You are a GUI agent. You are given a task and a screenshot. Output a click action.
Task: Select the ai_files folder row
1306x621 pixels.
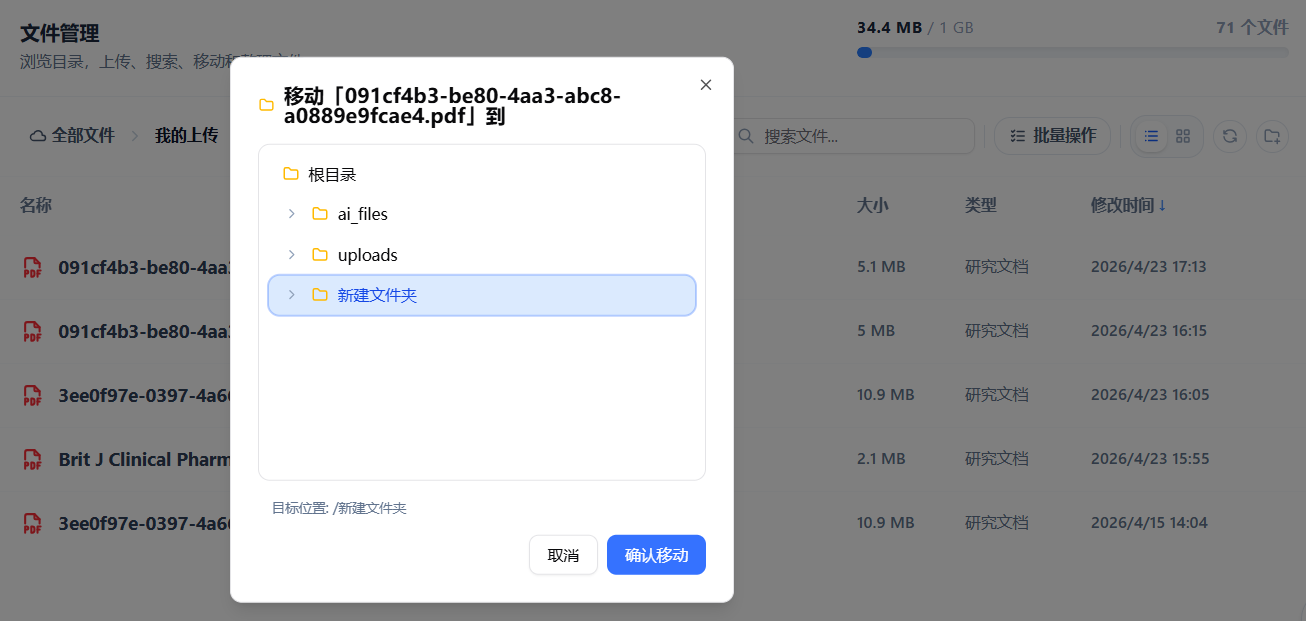tap(482, 214)
